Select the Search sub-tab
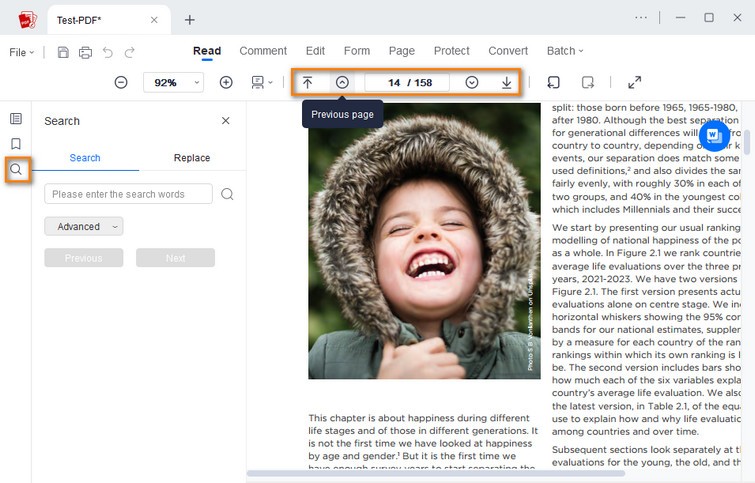The image size is (755, 483). (x=85, y=158)
